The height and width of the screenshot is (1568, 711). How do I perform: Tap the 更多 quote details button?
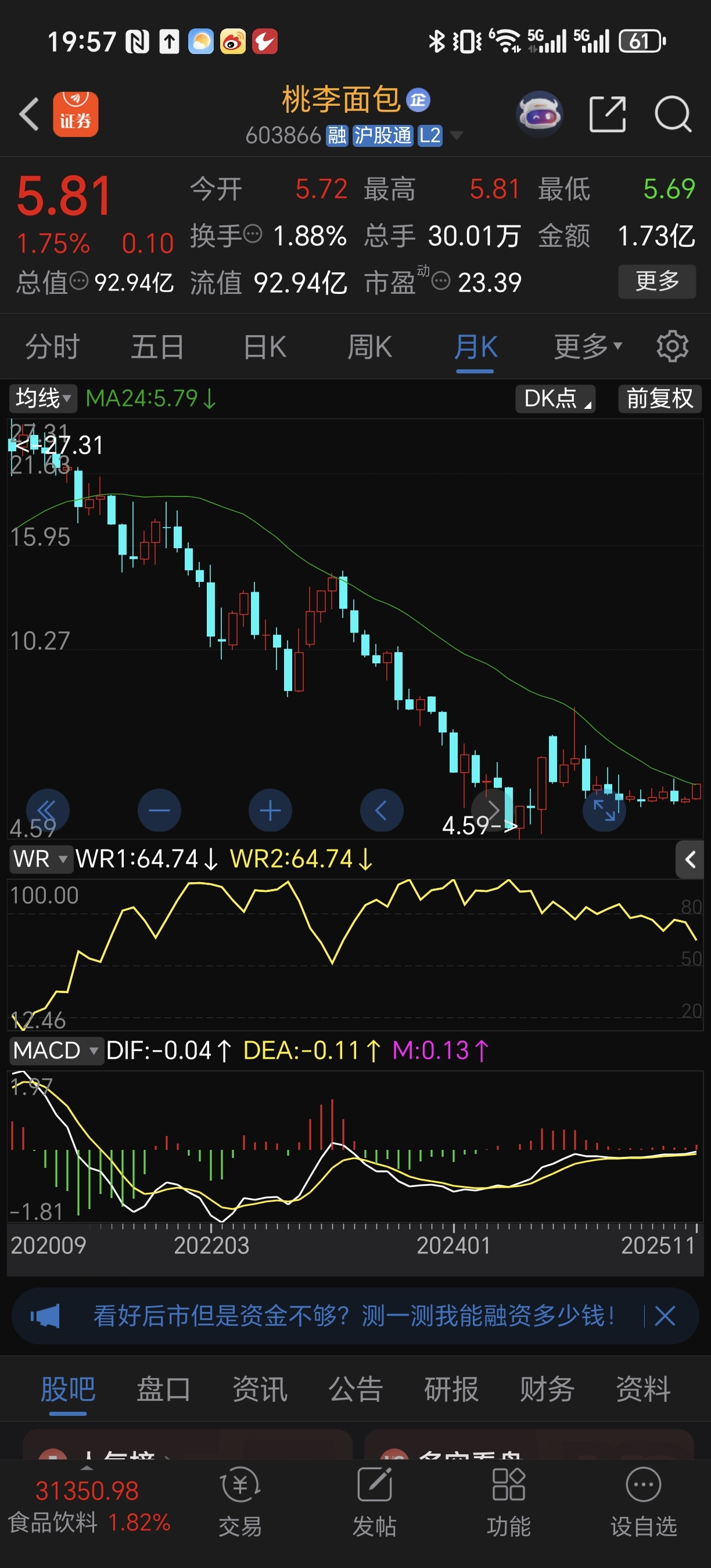pos(657,281)
